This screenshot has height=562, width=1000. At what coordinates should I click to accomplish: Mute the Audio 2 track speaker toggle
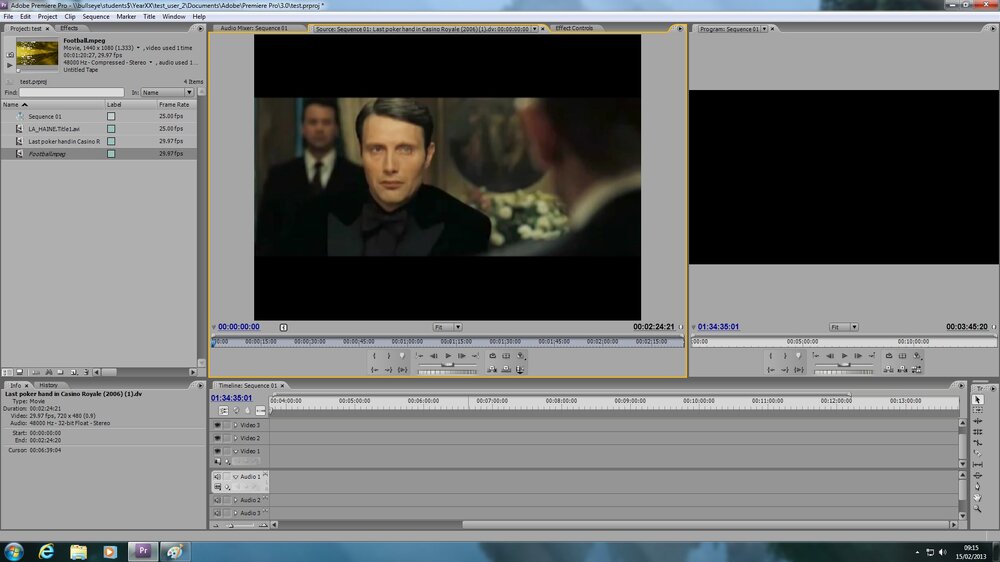(x=217, y=501)
